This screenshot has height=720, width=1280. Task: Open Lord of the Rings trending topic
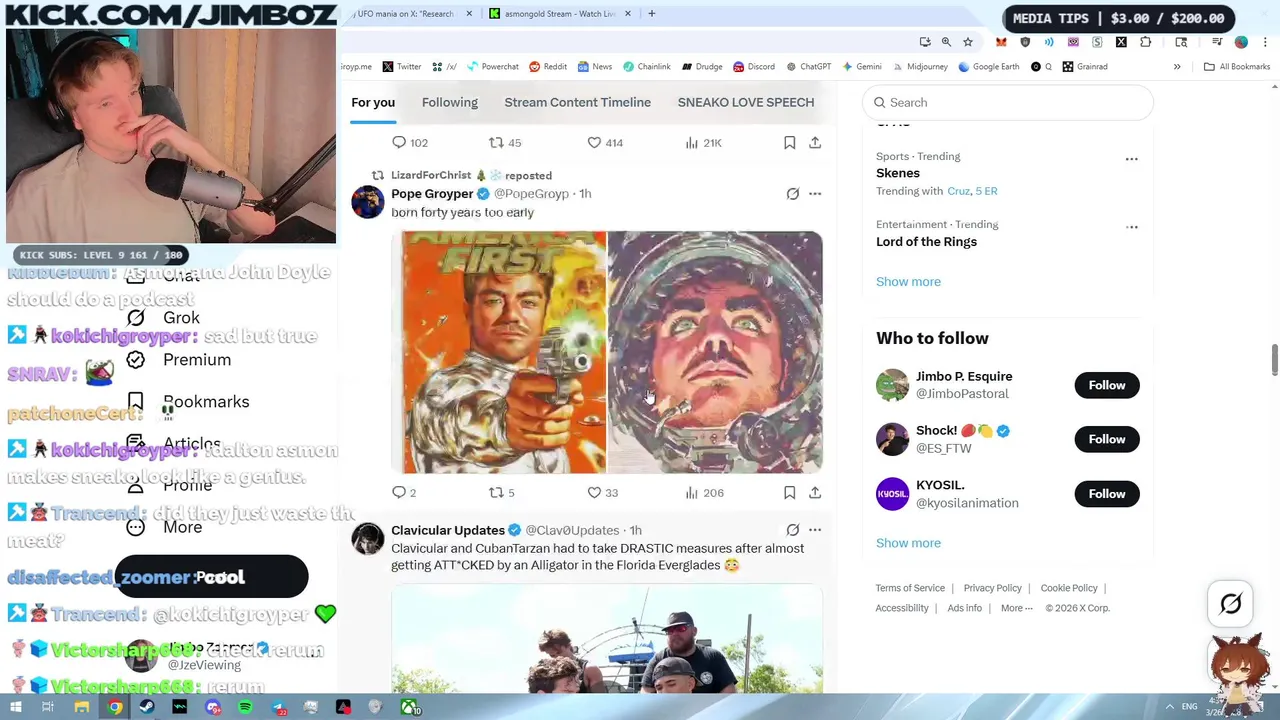[926, 241]
